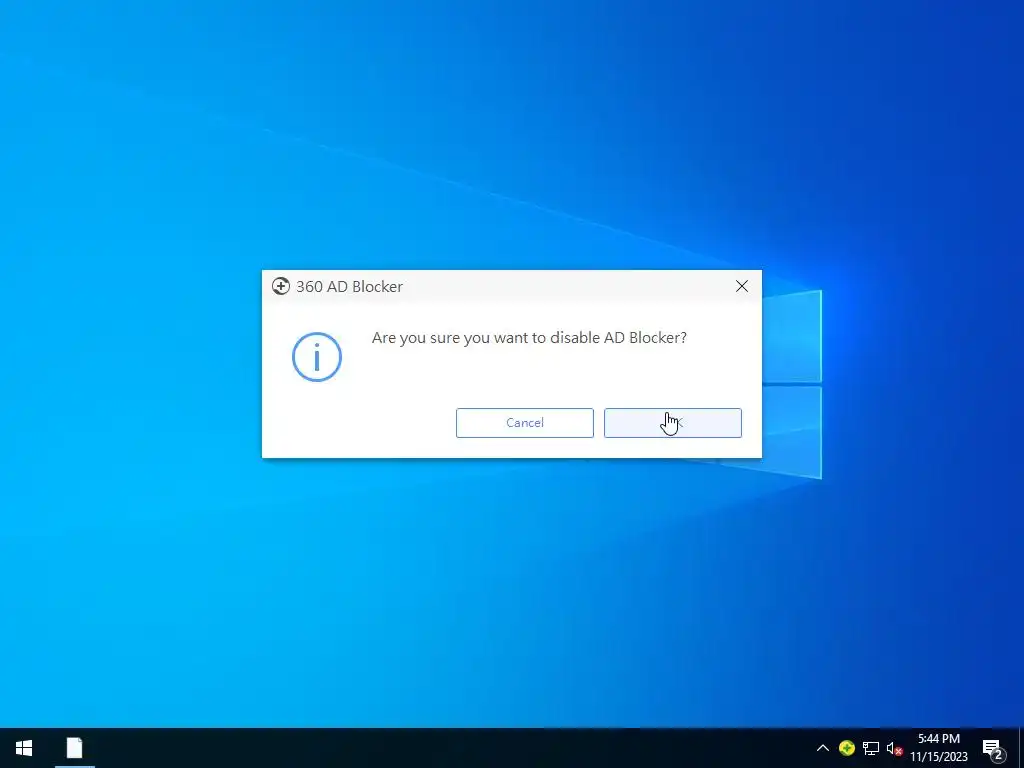1024x768 pixels.
Task: Open network status tray icon
Action: point(871,748)
